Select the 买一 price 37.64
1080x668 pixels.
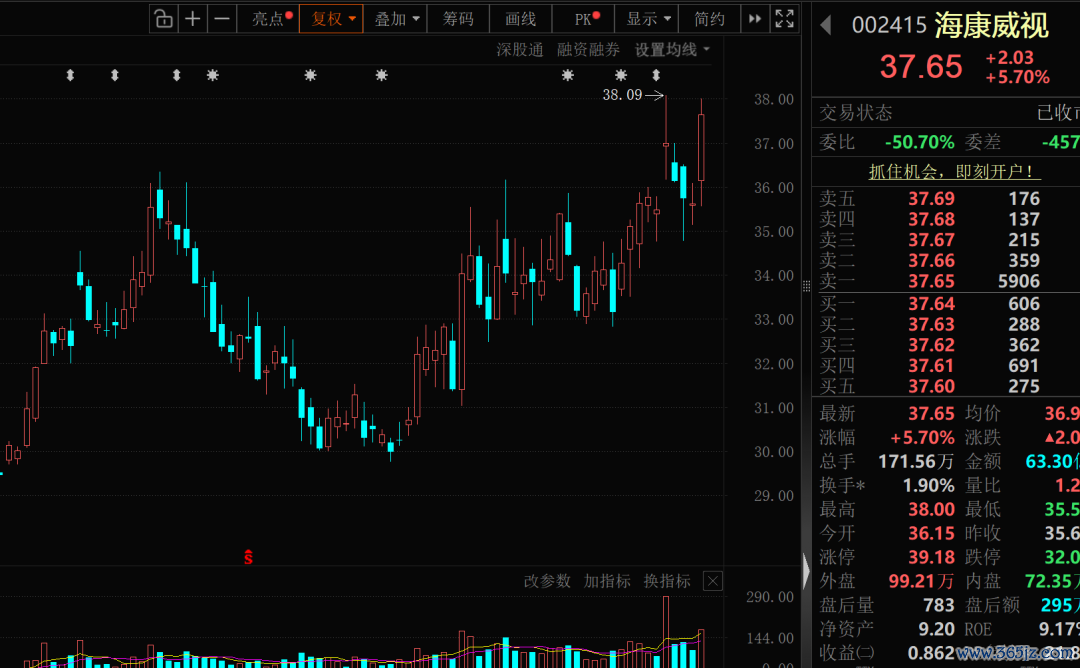tap(931, 304)
